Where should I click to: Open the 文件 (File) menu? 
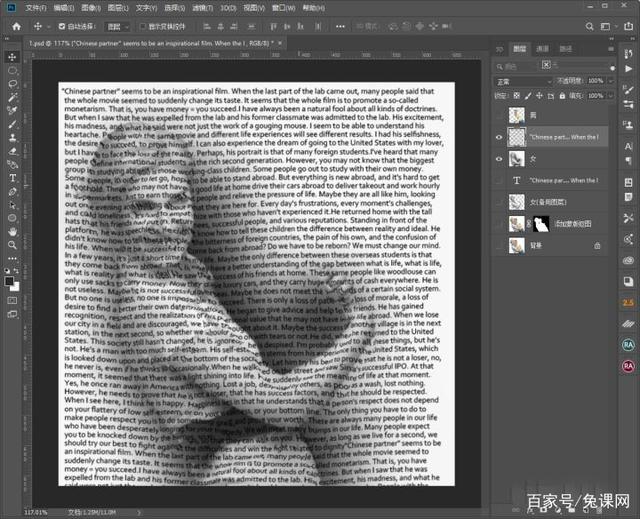tap(36, 8)
